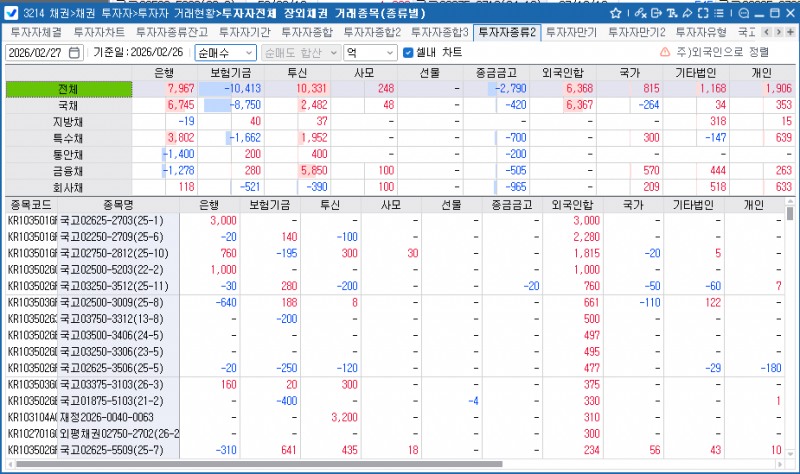This screenshot has width=800, height=474.
Task: Select the 국고03375-3103(26-3) row
Action: pos(394,385)
